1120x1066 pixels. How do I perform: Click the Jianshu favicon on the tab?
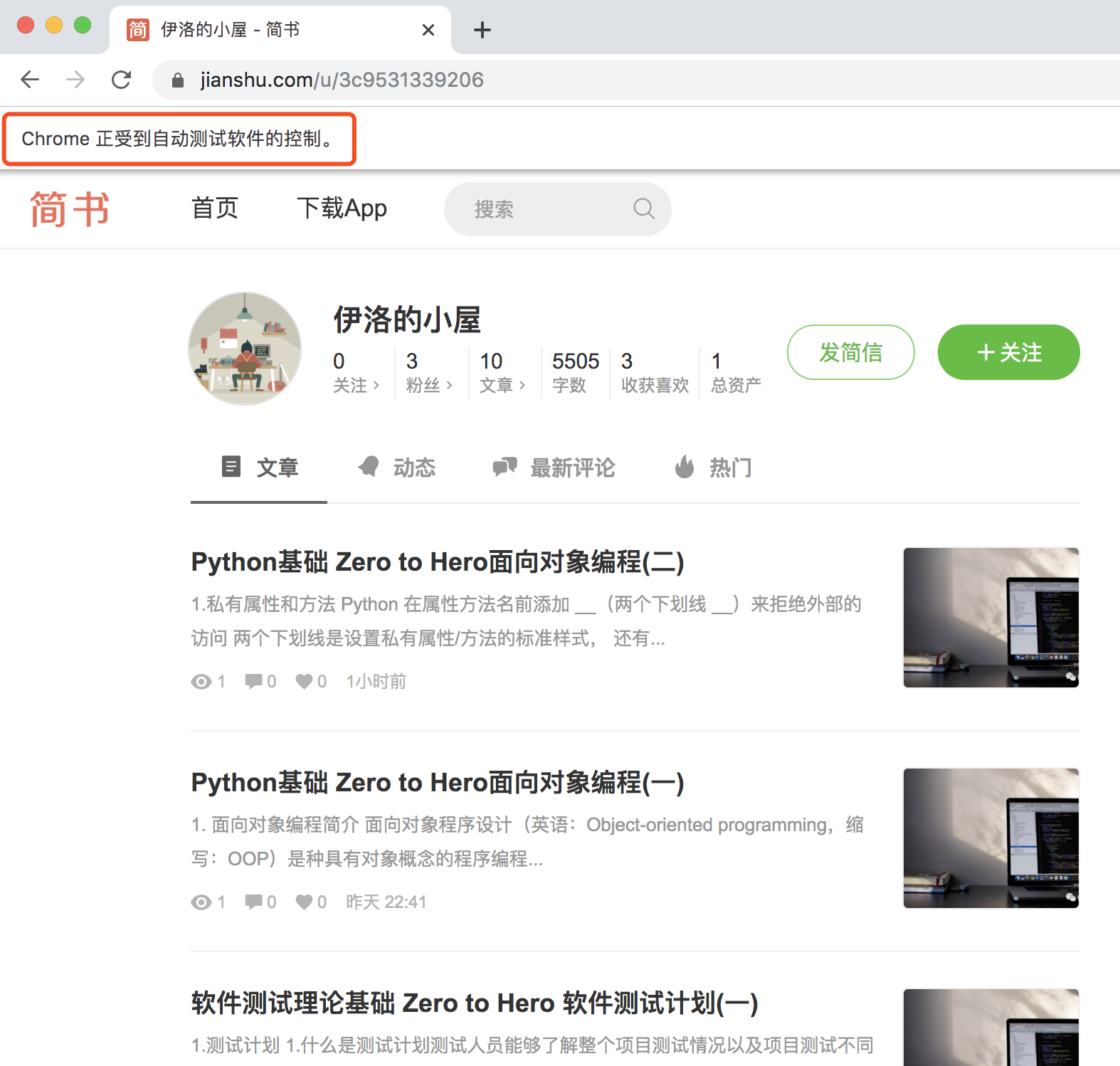coord(137,30)
